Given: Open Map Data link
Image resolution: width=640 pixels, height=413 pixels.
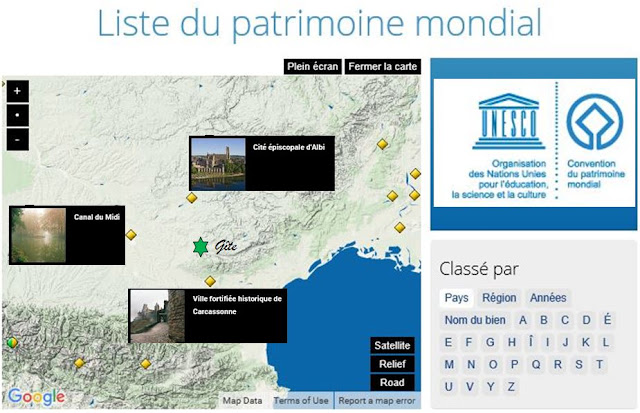Looking at the screenshot, I should (x=242, y=401).
